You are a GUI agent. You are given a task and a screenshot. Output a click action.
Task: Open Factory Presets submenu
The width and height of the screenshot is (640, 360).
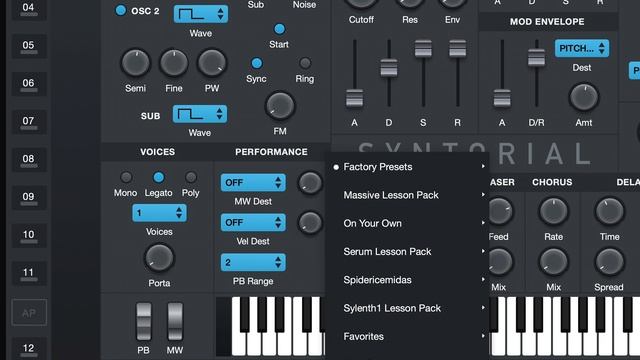[407, 167]
